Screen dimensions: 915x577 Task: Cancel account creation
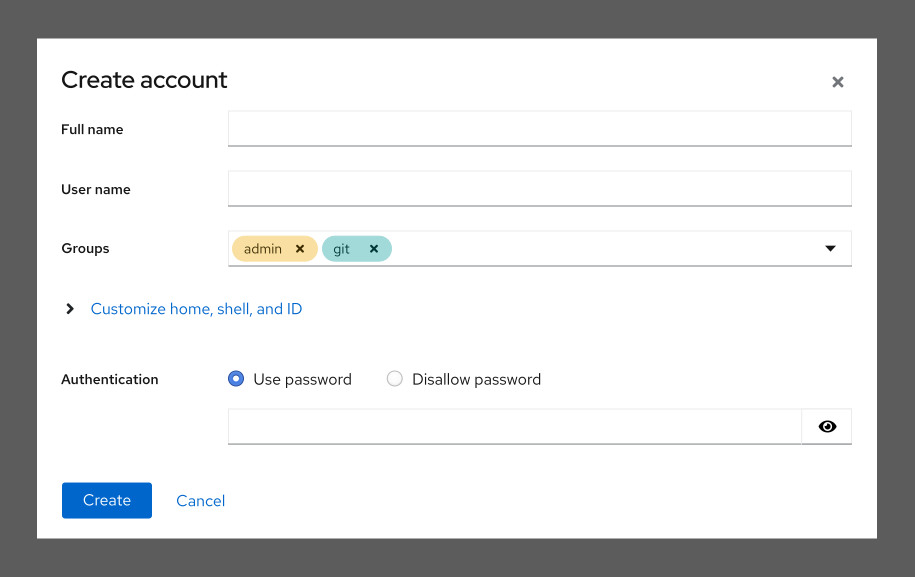pyautogui.click(x=200, y=500)
